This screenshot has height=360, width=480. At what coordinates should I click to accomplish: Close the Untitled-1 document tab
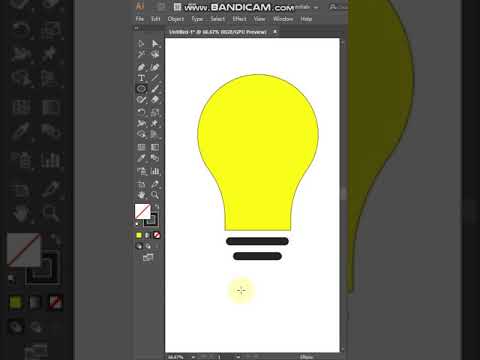(275, 32)
